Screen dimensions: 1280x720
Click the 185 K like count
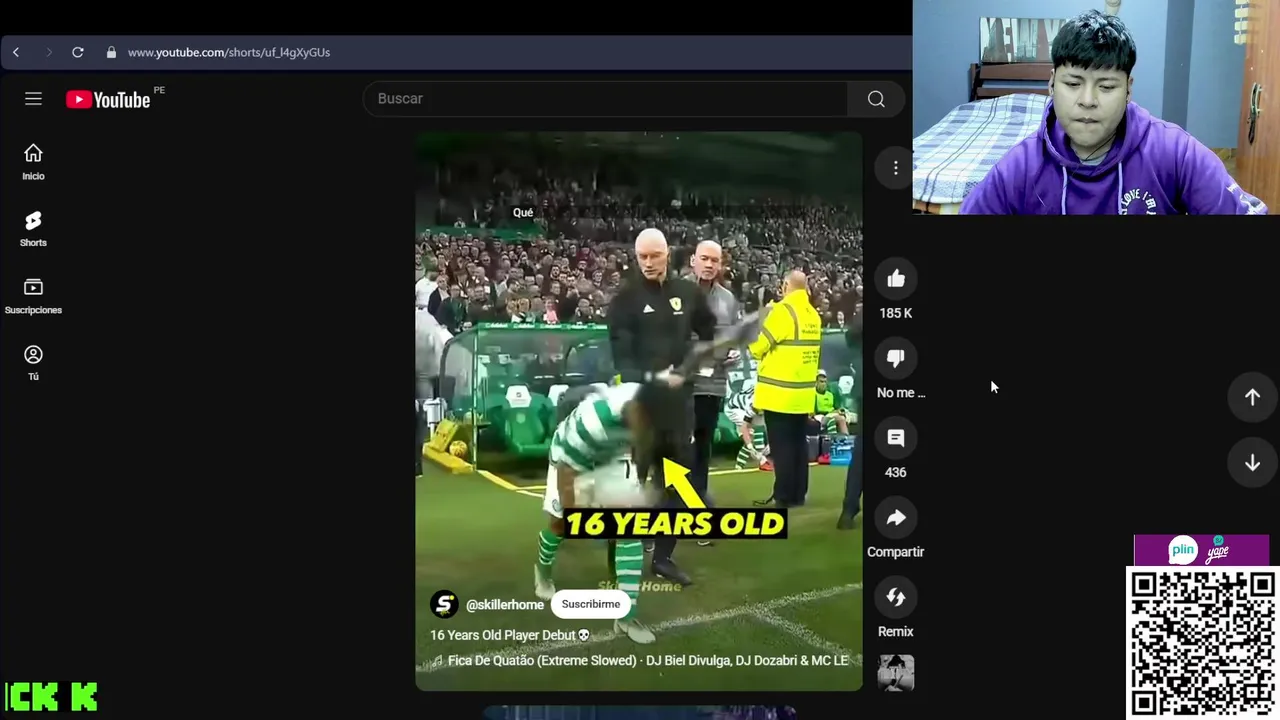point(896,313)
